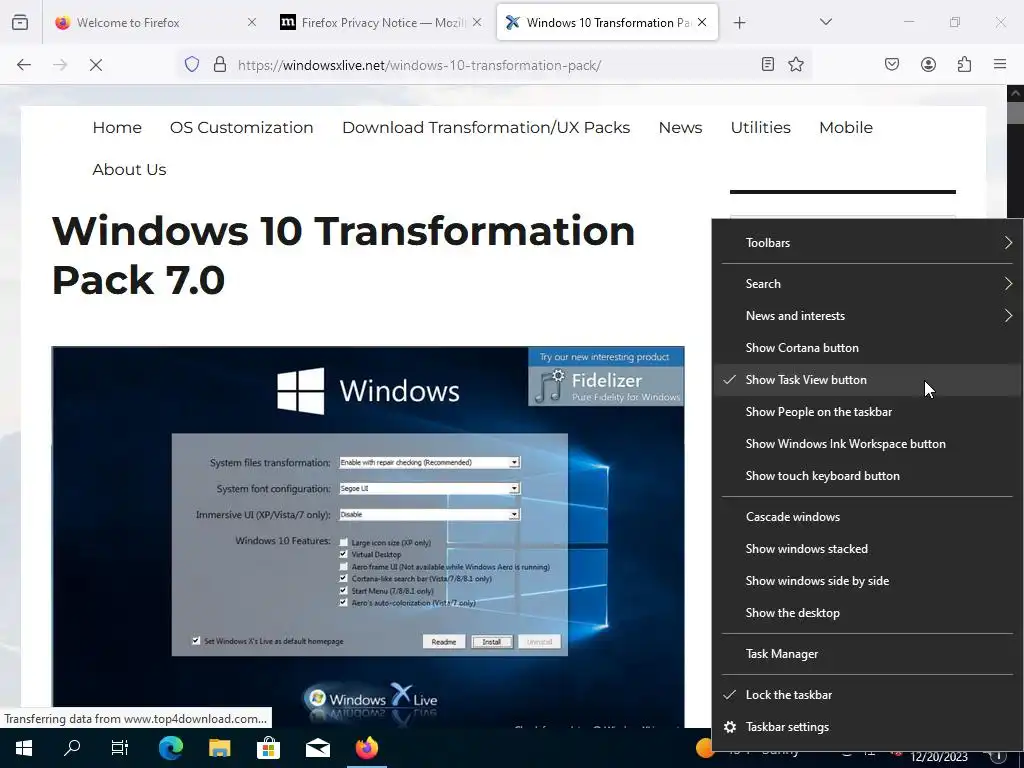Enable Show touch keyboard button
This screenshot has height=768, width=1024.
[868, 476]
